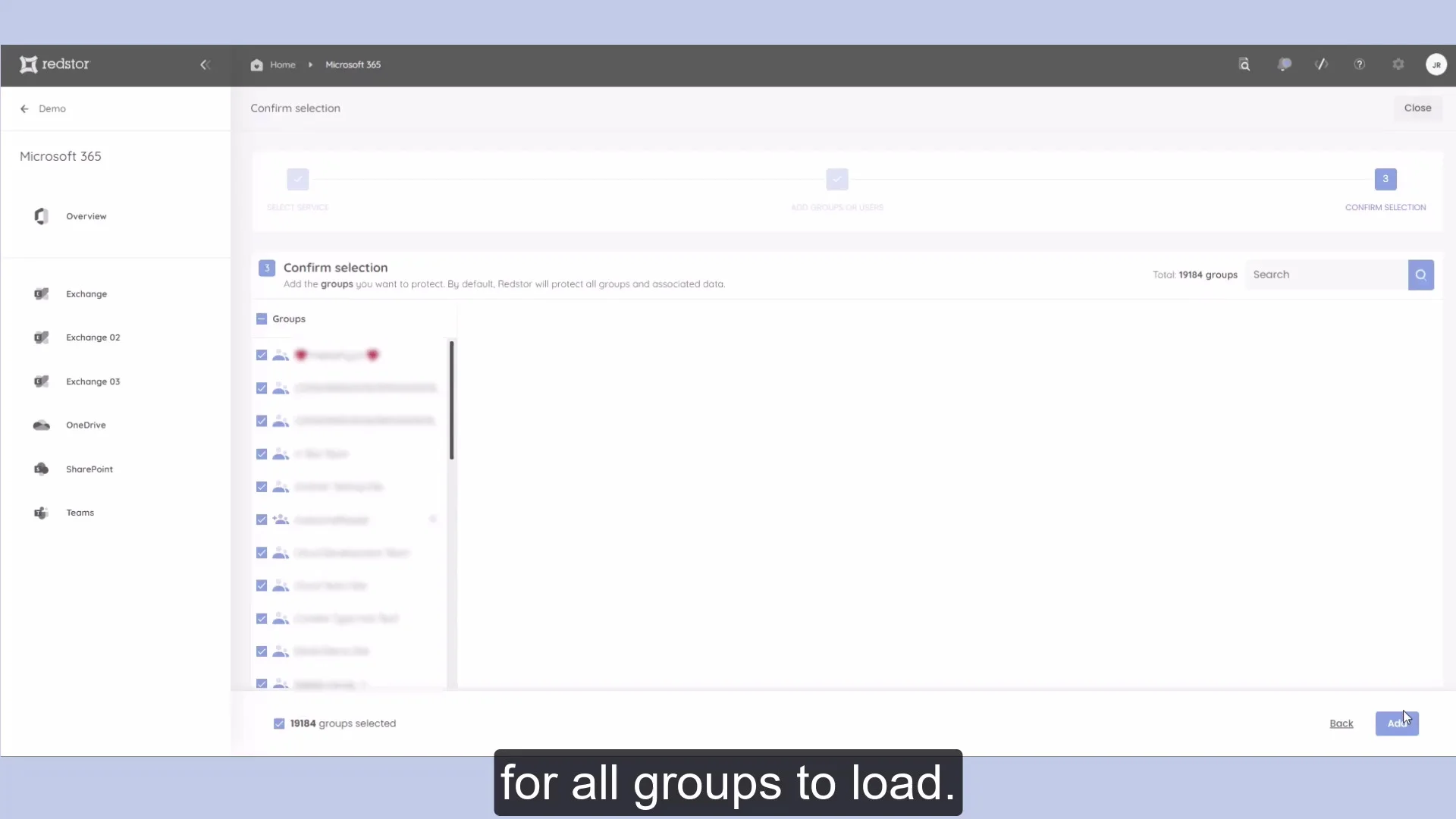Image resolution: width=1456 pixels, height=819 pixels.
Task: Click the Search groups input field
Action: (1326, 275)
